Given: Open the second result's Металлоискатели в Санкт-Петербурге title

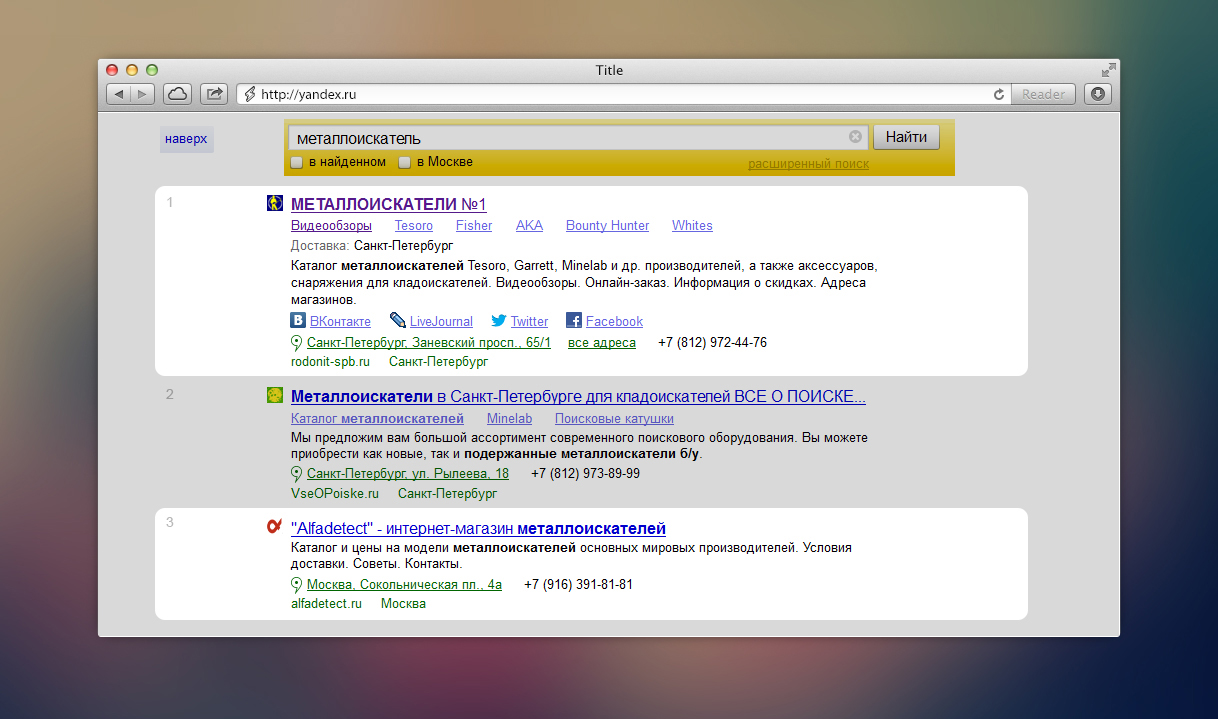Looking at the screenshot, I should (578, 397).
